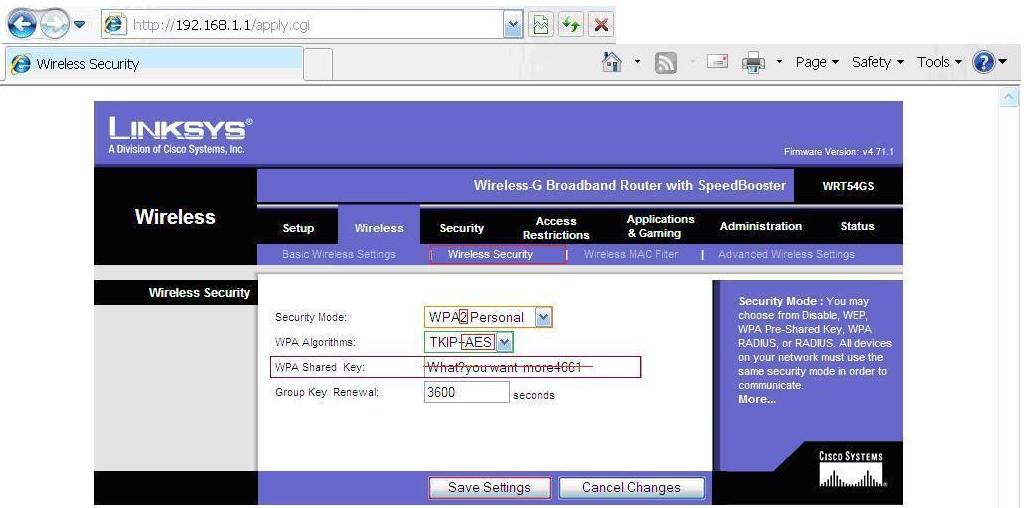
Task: Open the Access Restrictions tab
Action: pyautogui.click(x=556, y=228)
